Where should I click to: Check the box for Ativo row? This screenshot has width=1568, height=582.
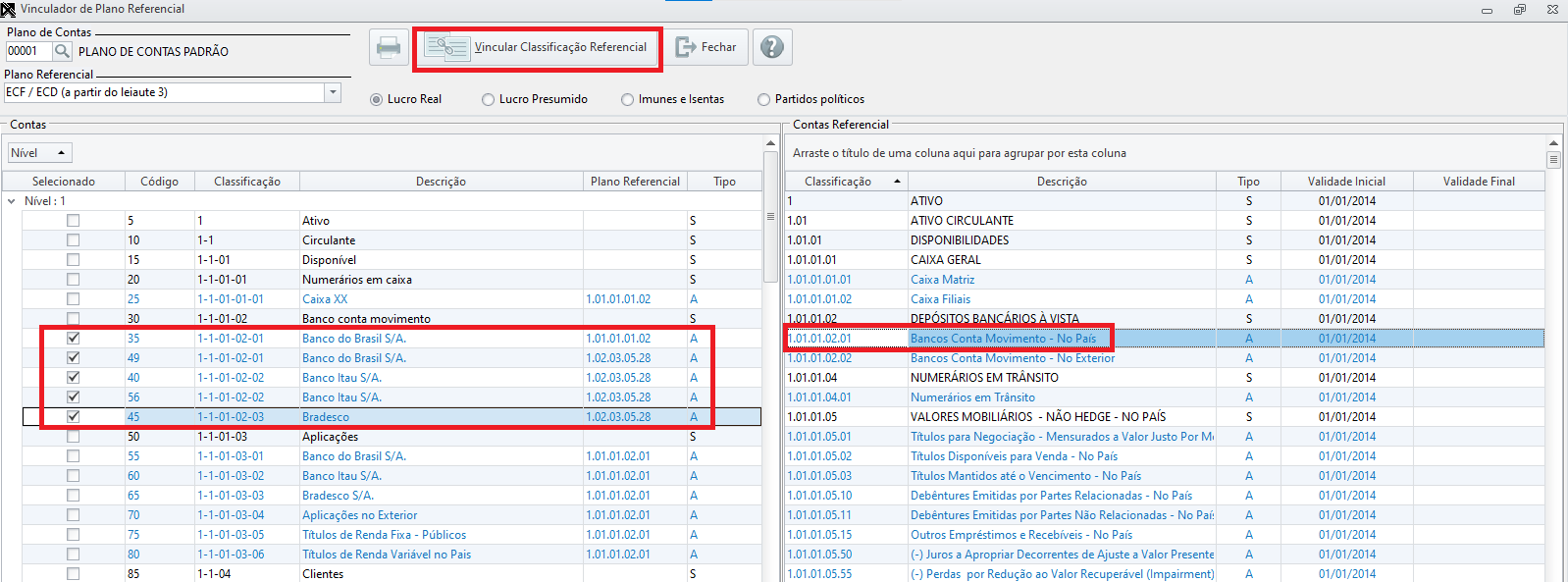click(x=74, y=221)
